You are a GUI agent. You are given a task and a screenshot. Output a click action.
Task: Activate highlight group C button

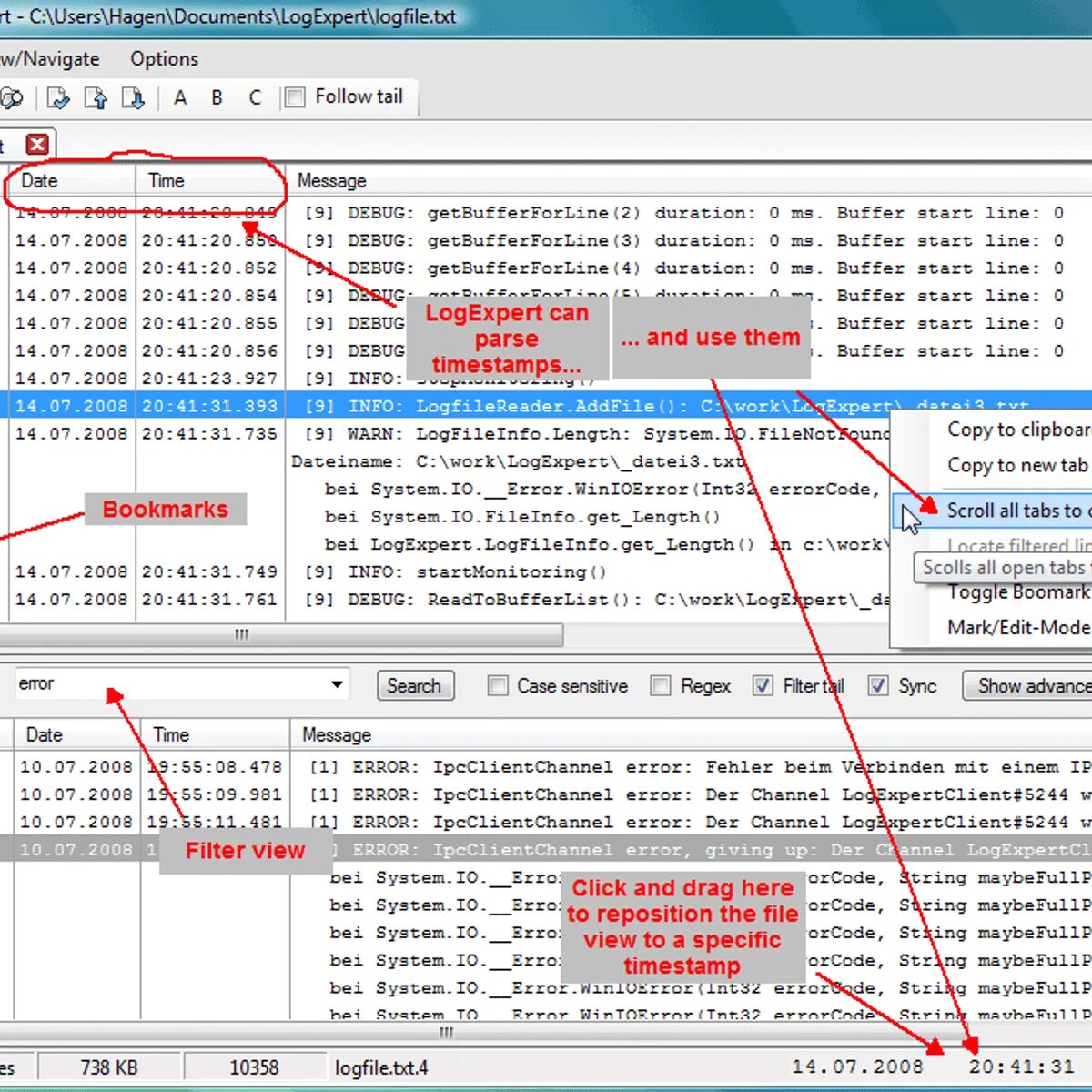(255, 97)
